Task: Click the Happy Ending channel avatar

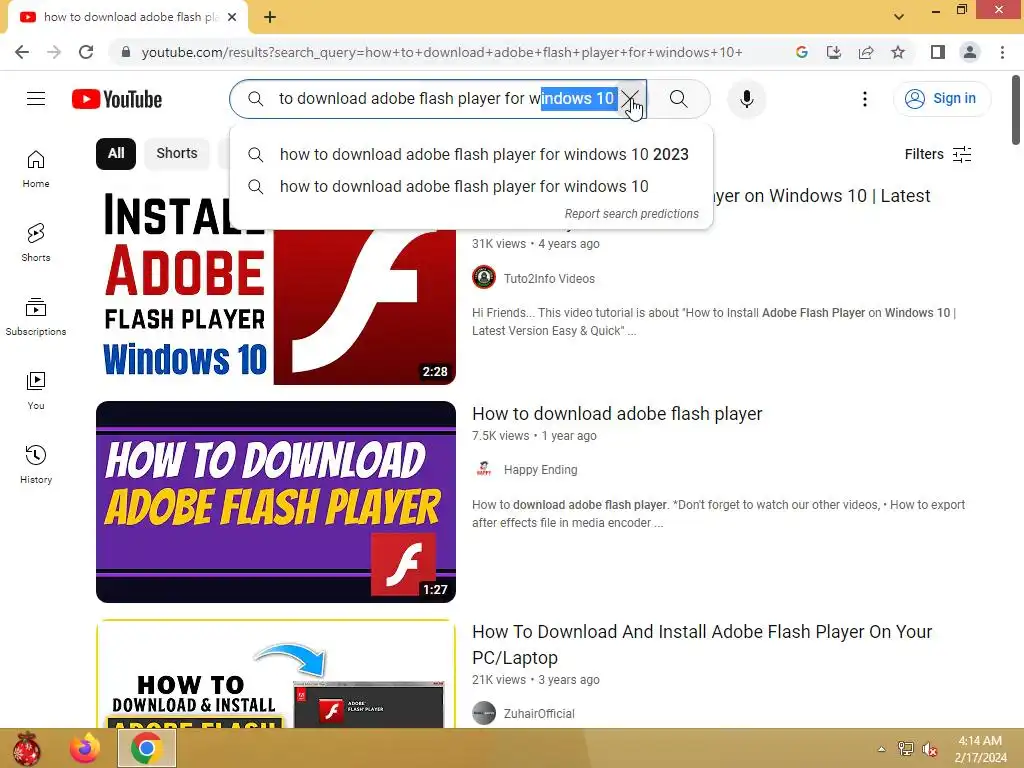Action: pos(484,469)
